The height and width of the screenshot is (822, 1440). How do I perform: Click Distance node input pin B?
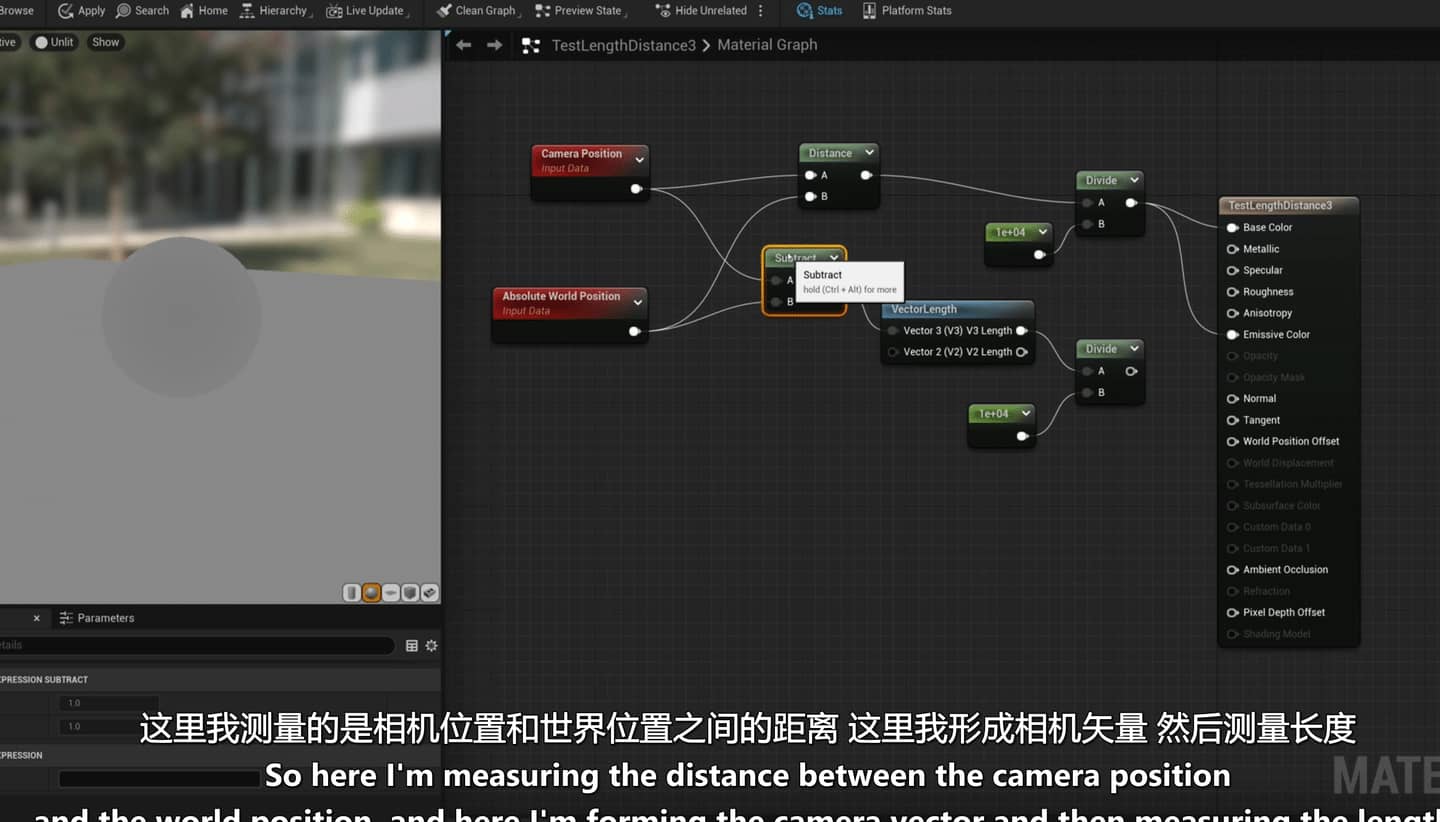(810, 196)
